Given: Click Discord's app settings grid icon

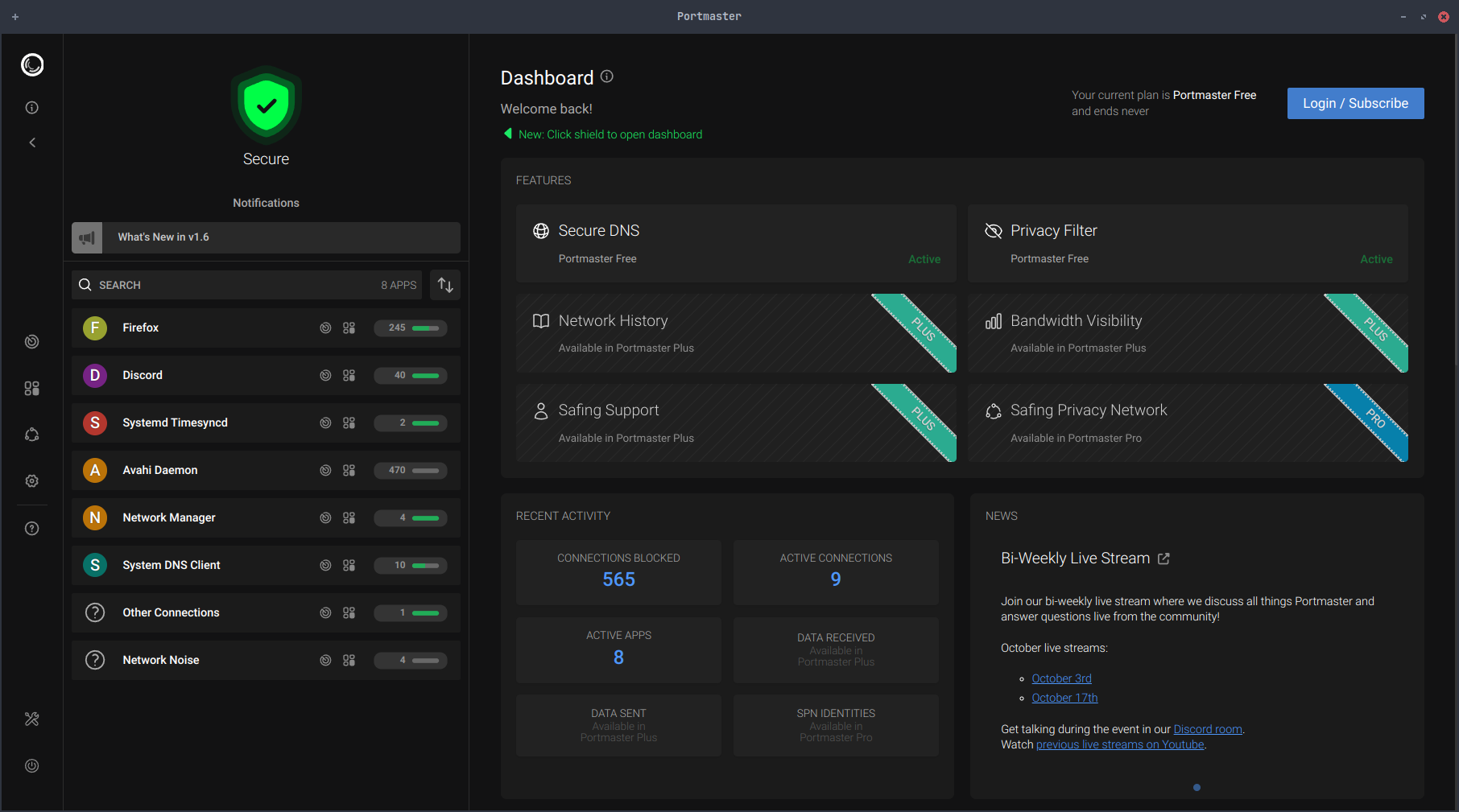Looking at the screenshot, I should point(349,376).
